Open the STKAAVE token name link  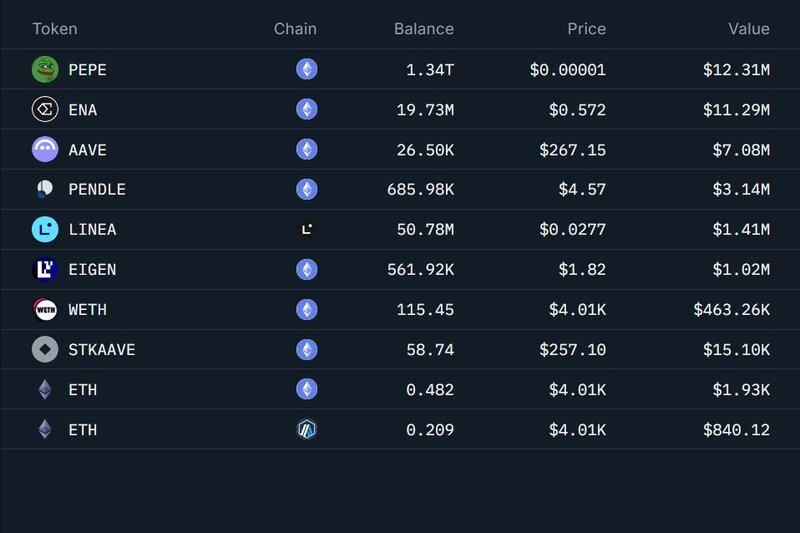[x=102, y=350]
